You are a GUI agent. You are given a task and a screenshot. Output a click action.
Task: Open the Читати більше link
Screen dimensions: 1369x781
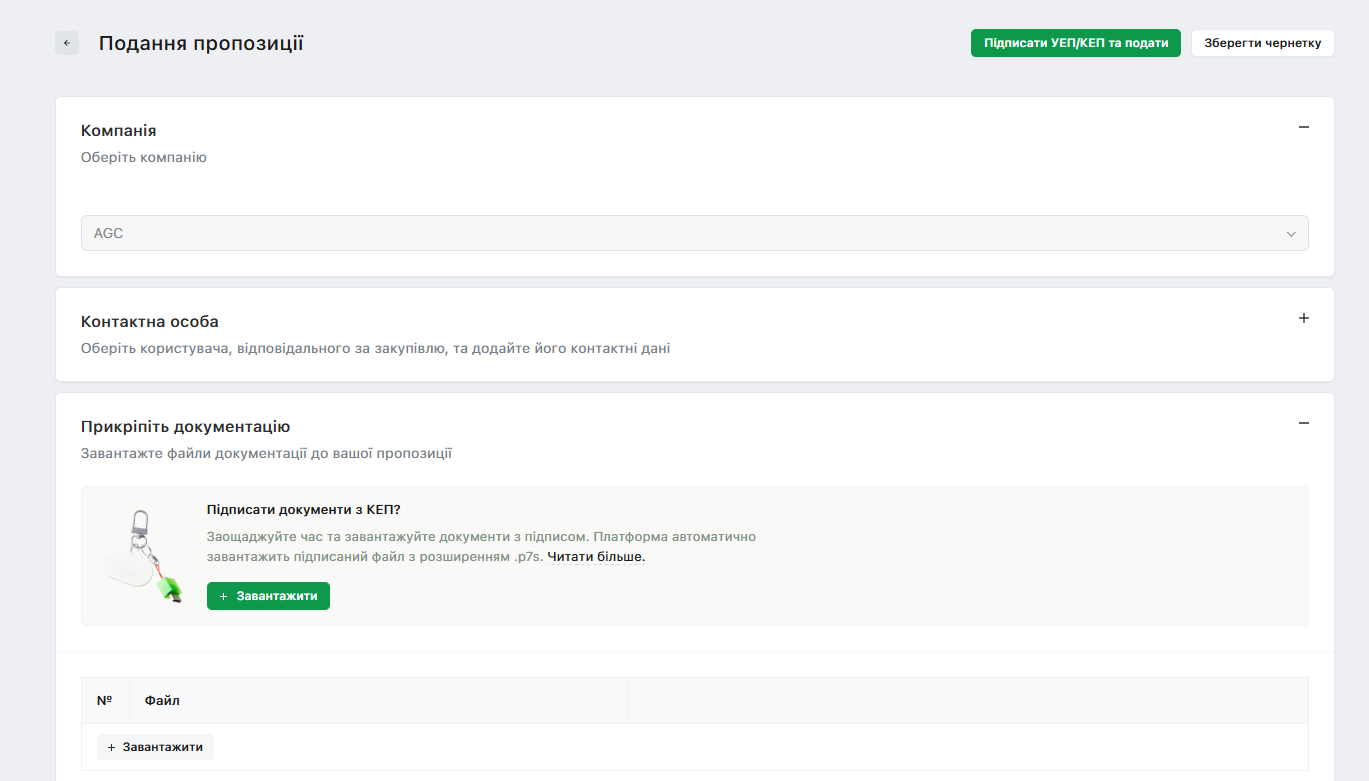click(x=596, y=557)
